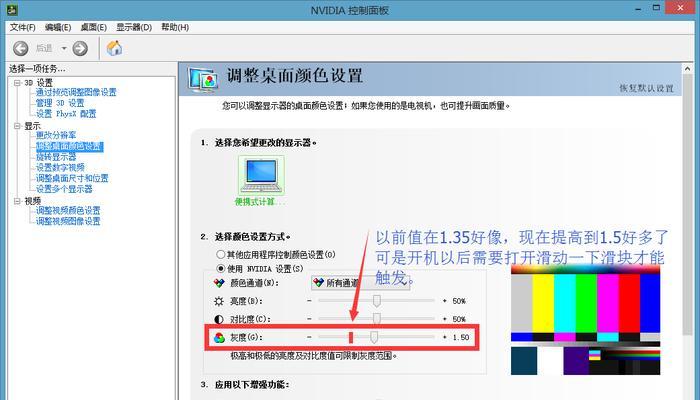This screenshot has height=400, width=700.
Task: Click the color channel icon beside 颜色通道
Action: [219, 283]
